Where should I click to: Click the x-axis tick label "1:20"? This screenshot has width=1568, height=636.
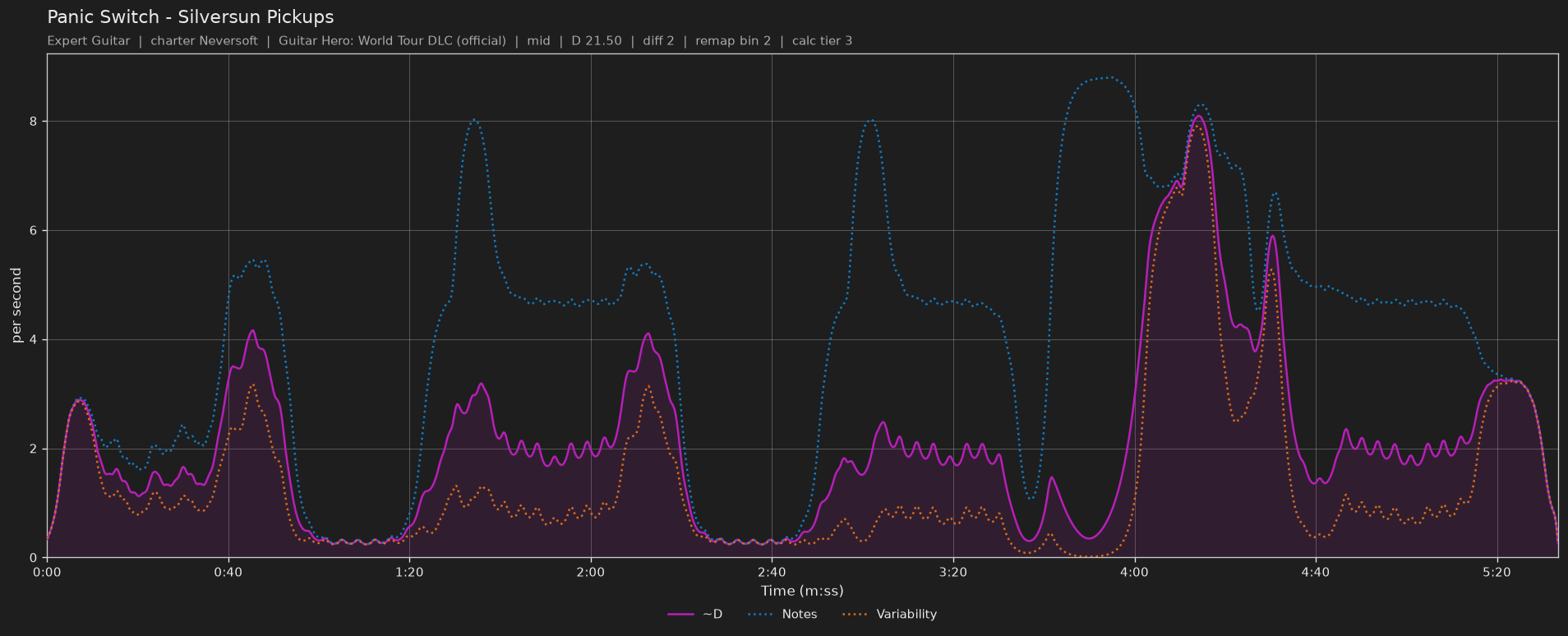pyautogui.click(x=409, y=572)
